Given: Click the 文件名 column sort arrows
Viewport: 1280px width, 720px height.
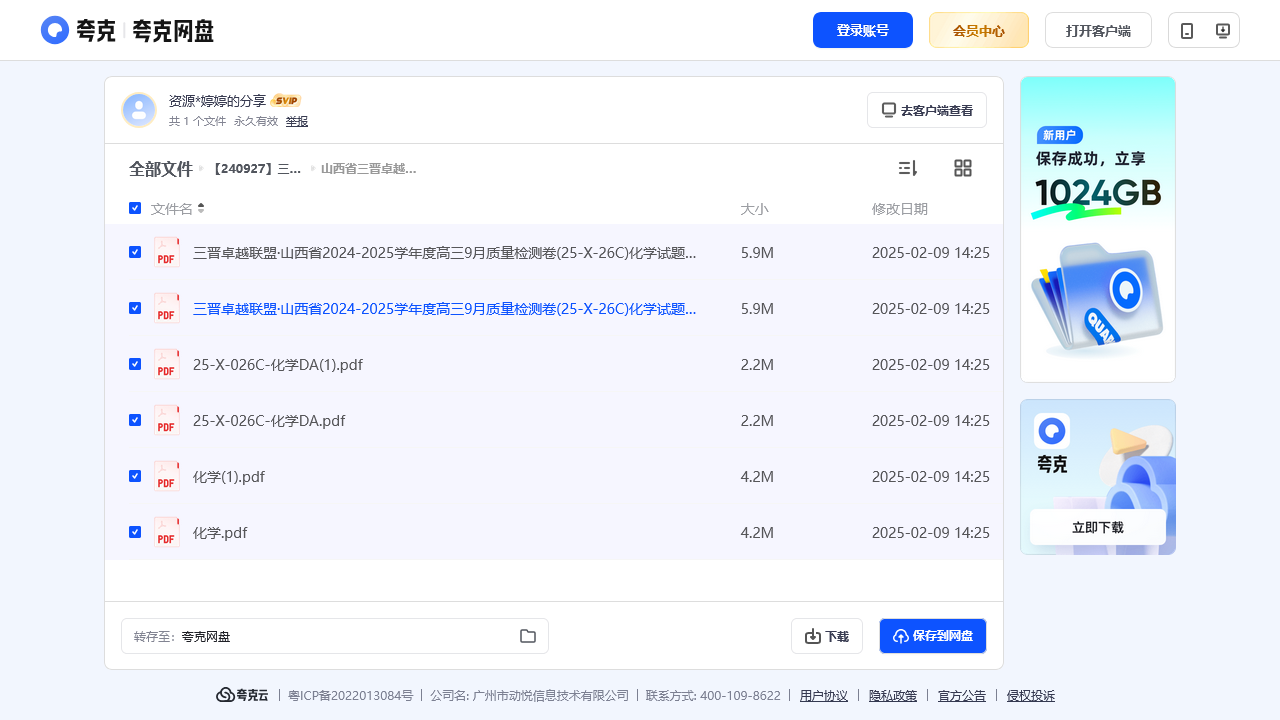Looking at the screenshot, I should pyautogui.click(x=201, y=208).
